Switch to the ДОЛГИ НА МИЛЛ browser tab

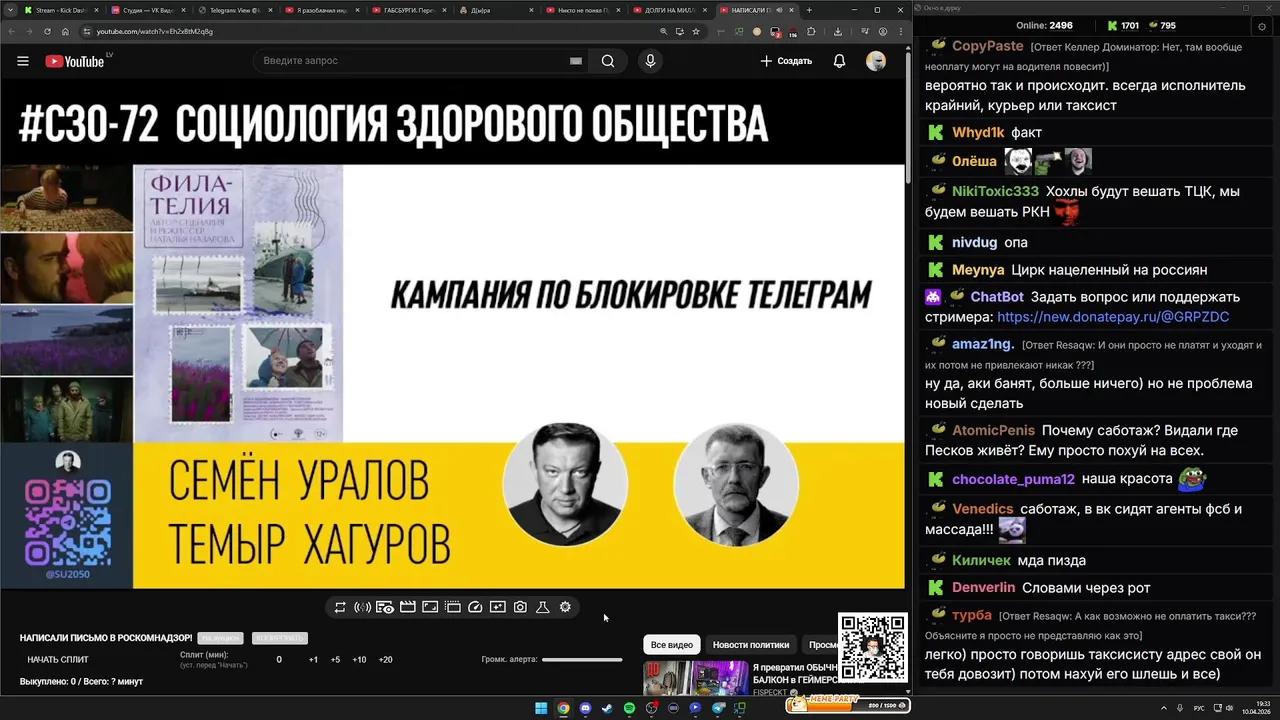click(671, 10)
